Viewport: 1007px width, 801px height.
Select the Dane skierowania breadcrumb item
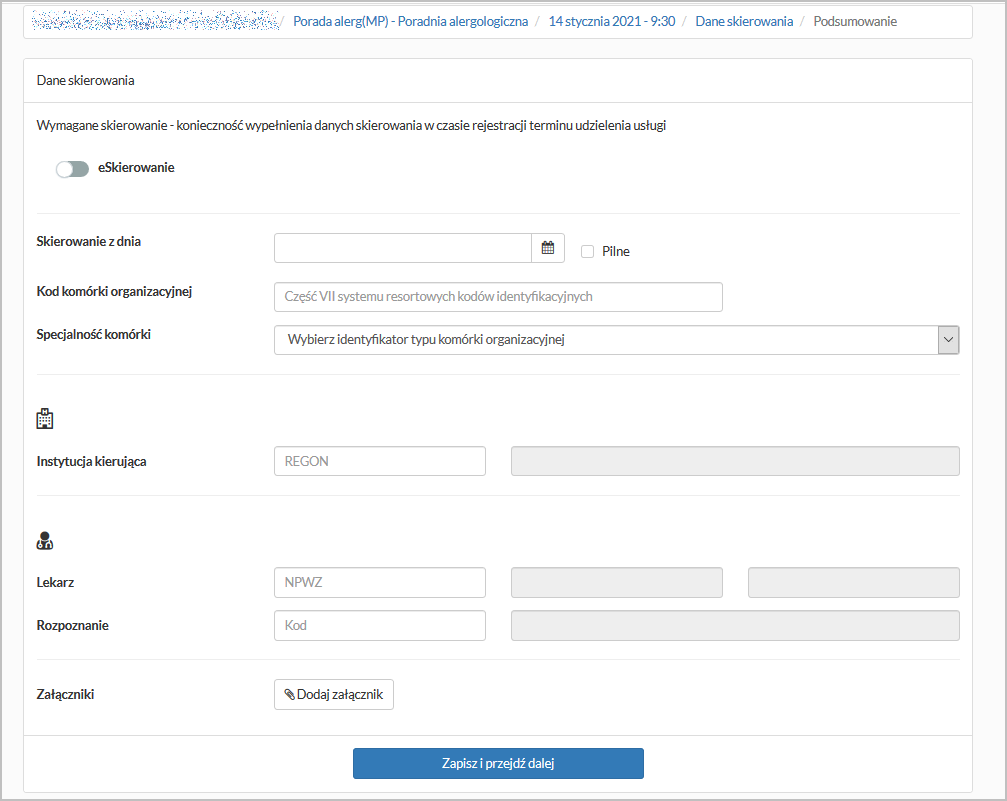tap(744, 19)
